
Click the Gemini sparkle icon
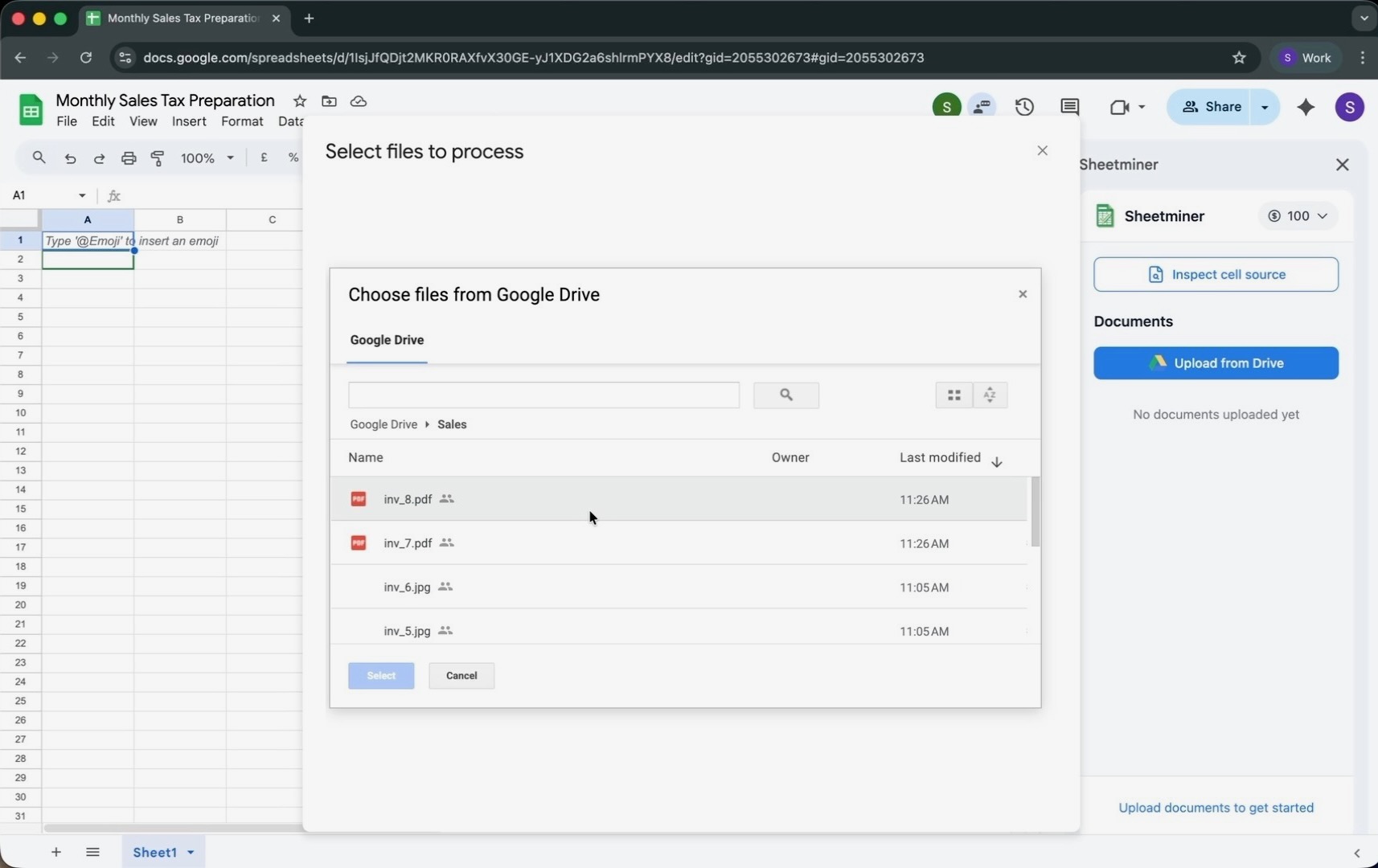(x=1306, y=107)
